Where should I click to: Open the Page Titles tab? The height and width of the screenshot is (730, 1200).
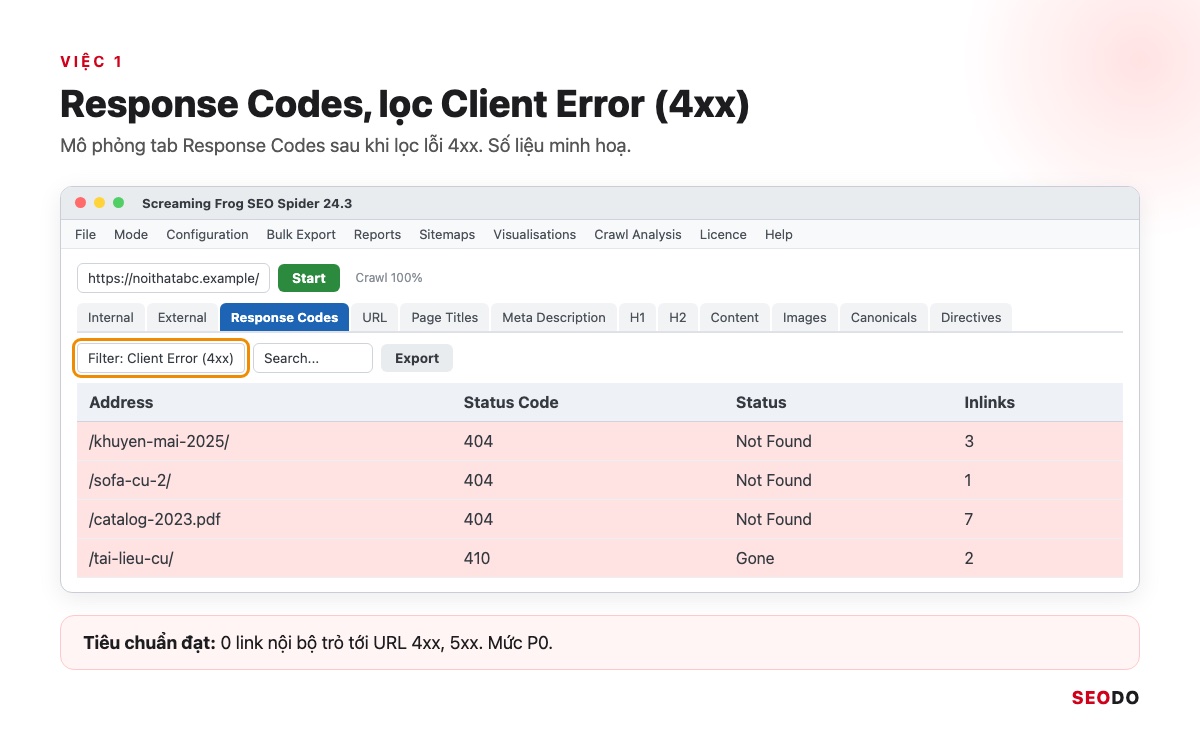tap(445, 317)
